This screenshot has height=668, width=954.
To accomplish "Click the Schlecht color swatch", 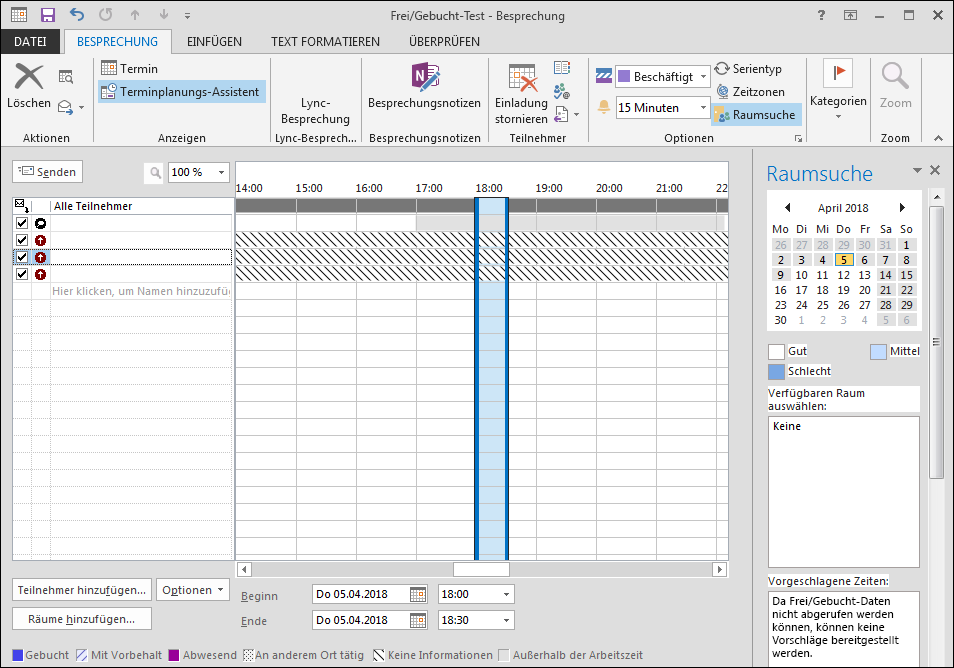I will (776, 371).
